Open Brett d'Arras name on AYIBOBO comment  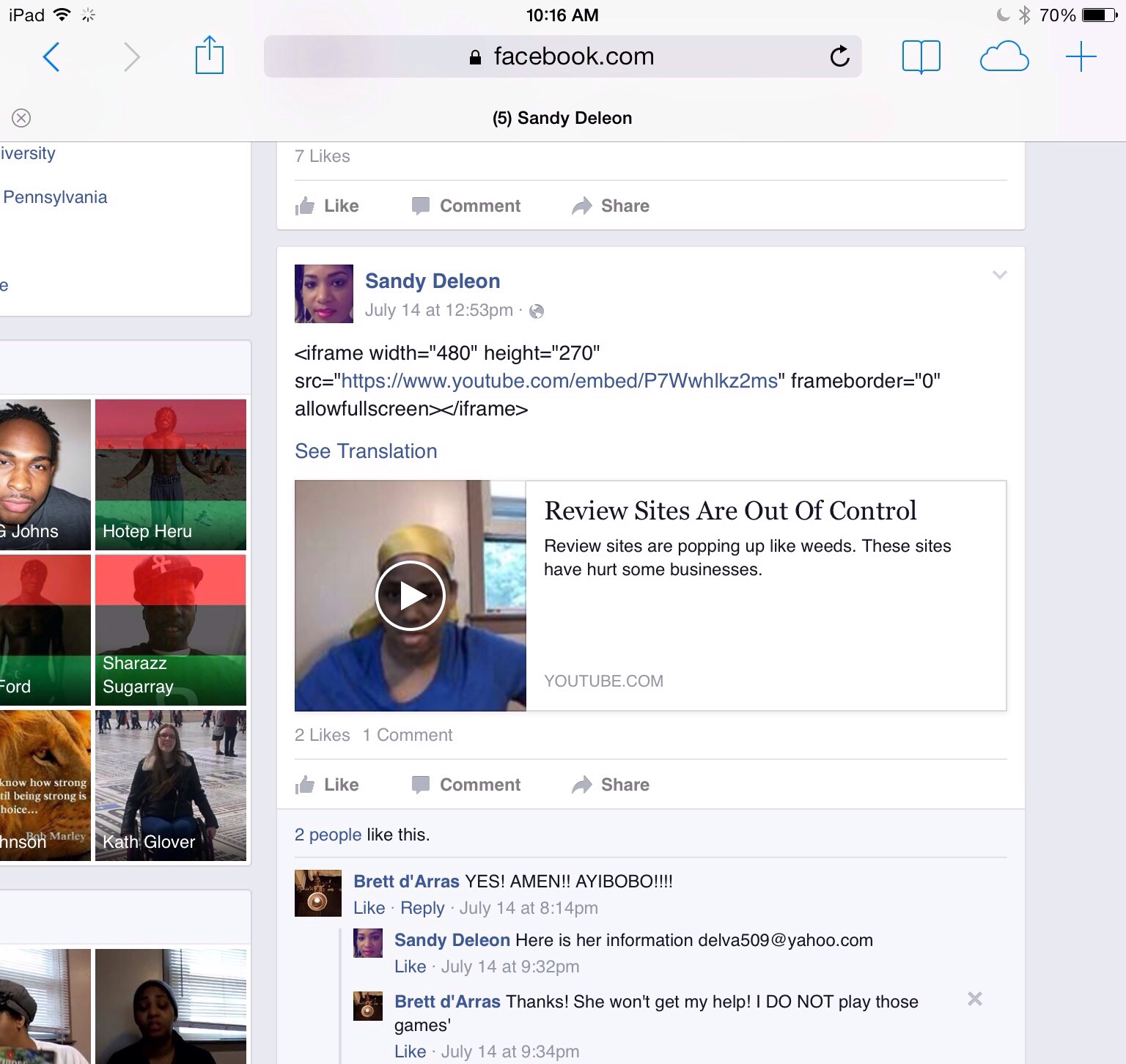[x=406, y=881]
